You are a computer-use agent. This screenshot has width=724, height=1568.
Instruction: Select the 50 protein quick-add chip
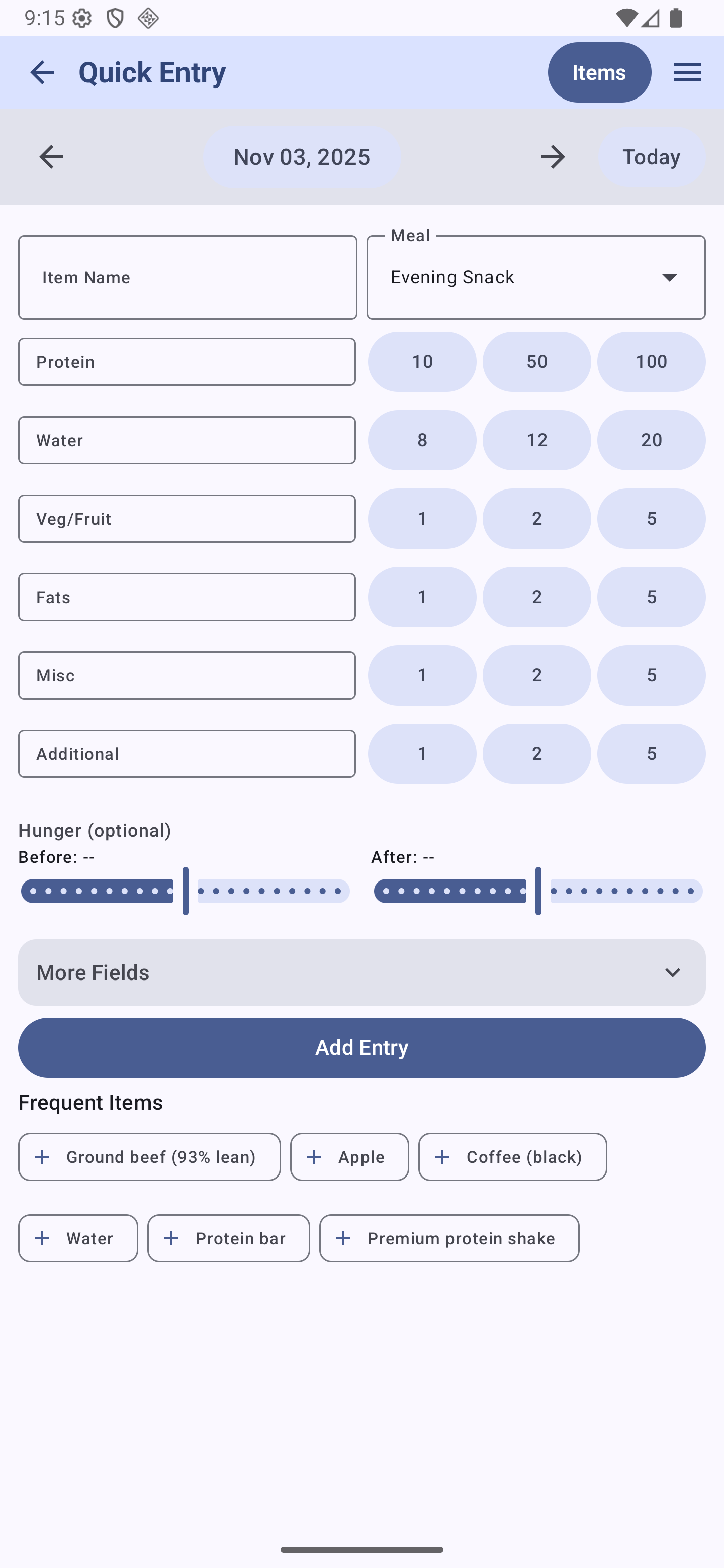coord(536,361)
